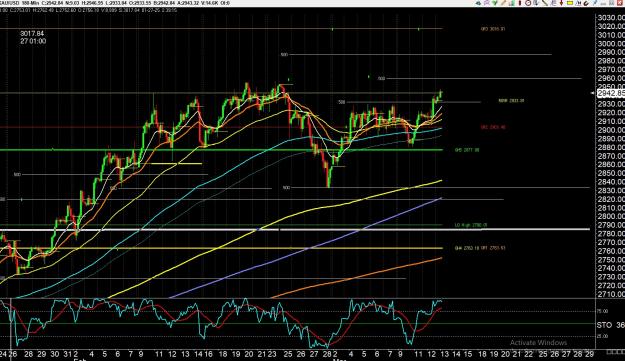625x361 pixels.
Task: Click the 3030.00 price axis label
Action: pyautogui.click(x=611, y=18)
